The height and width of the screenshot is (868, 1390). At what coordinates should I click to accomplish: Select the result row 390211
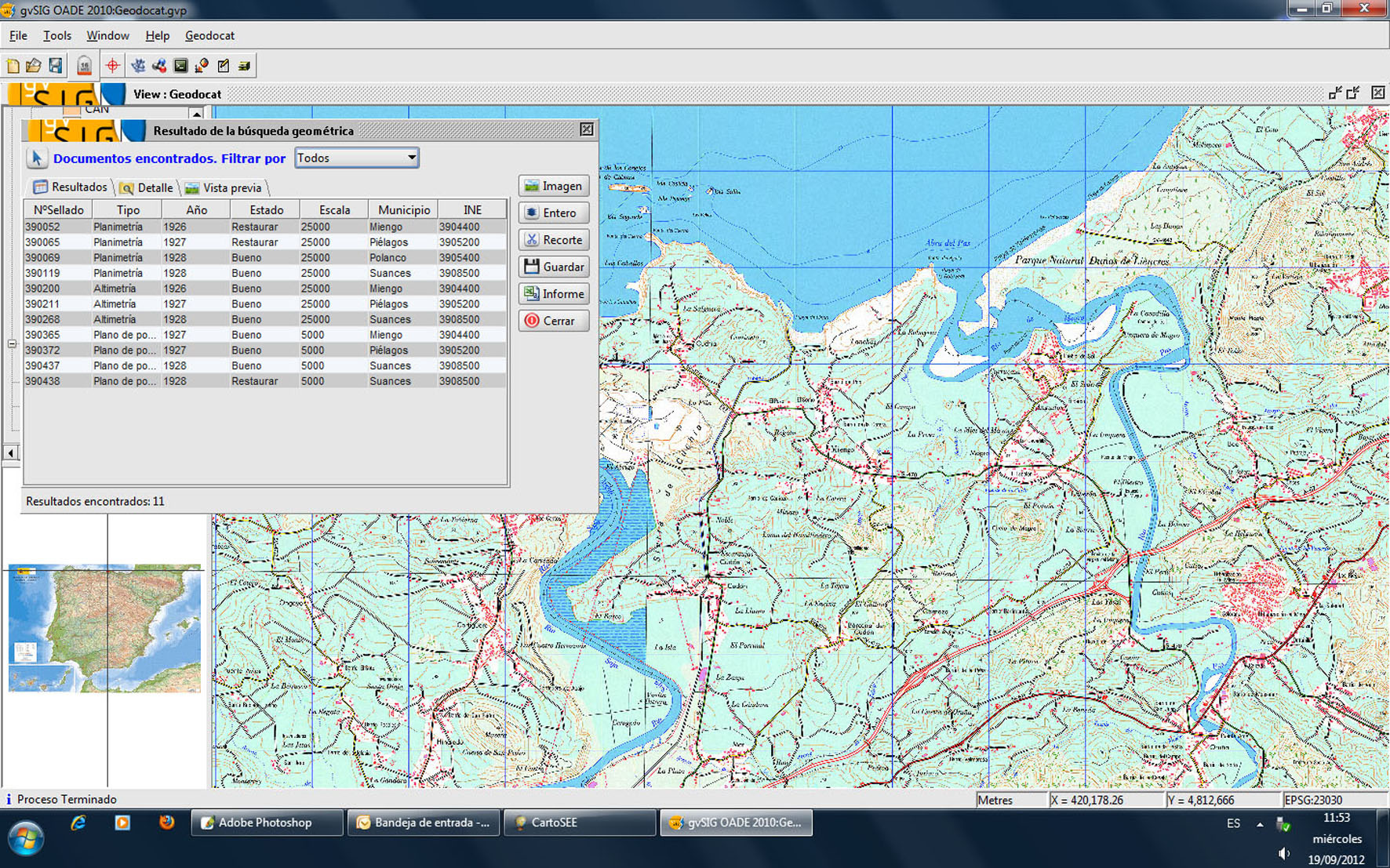(265, 304)
